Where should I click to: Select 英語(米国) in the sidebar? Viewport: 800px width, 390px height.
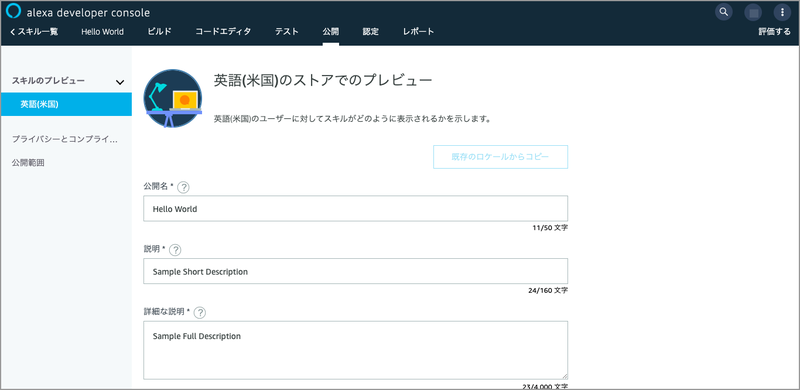click(66, 104)
